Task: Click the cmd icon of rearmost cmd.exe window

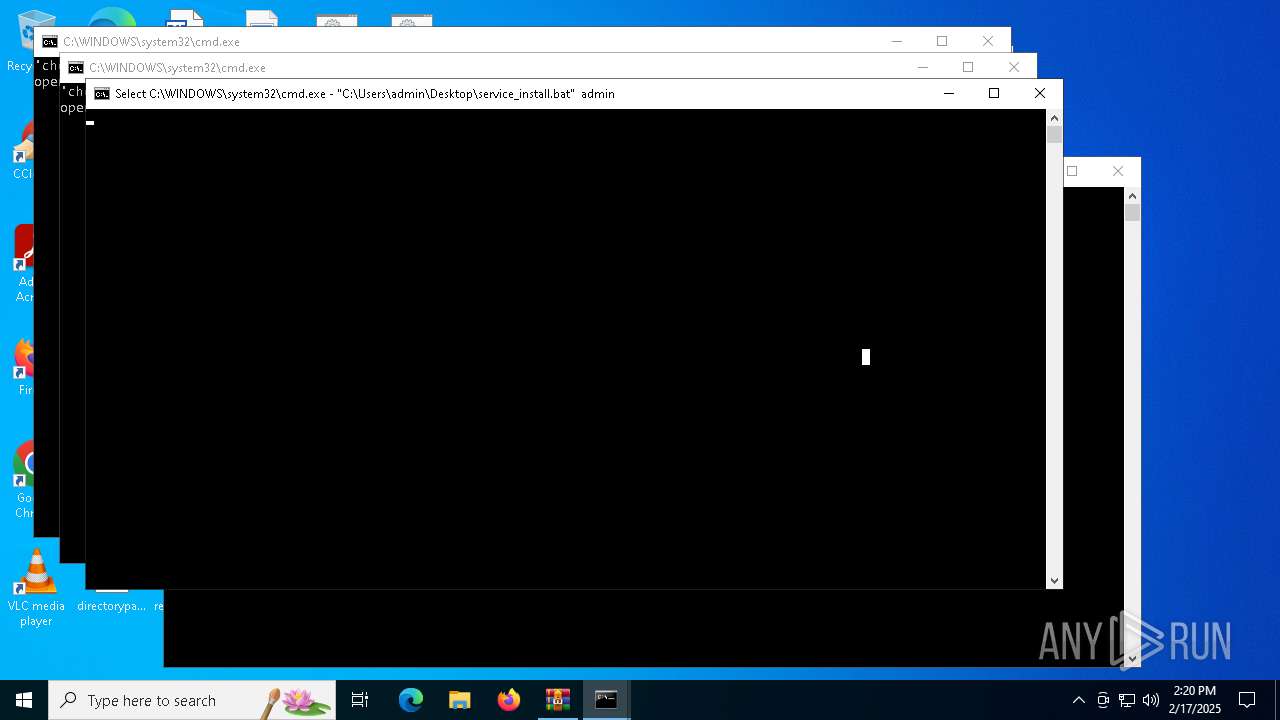Action: [x=50, y=42]
